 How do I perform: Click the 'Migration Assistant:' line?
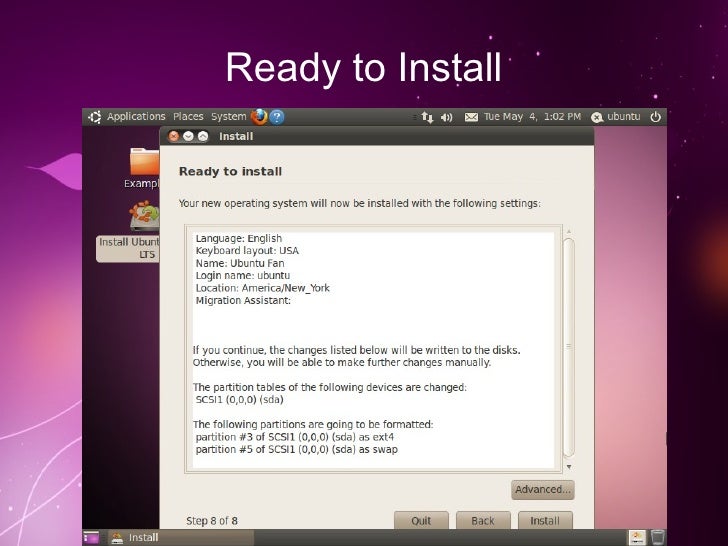pos(243,300)
